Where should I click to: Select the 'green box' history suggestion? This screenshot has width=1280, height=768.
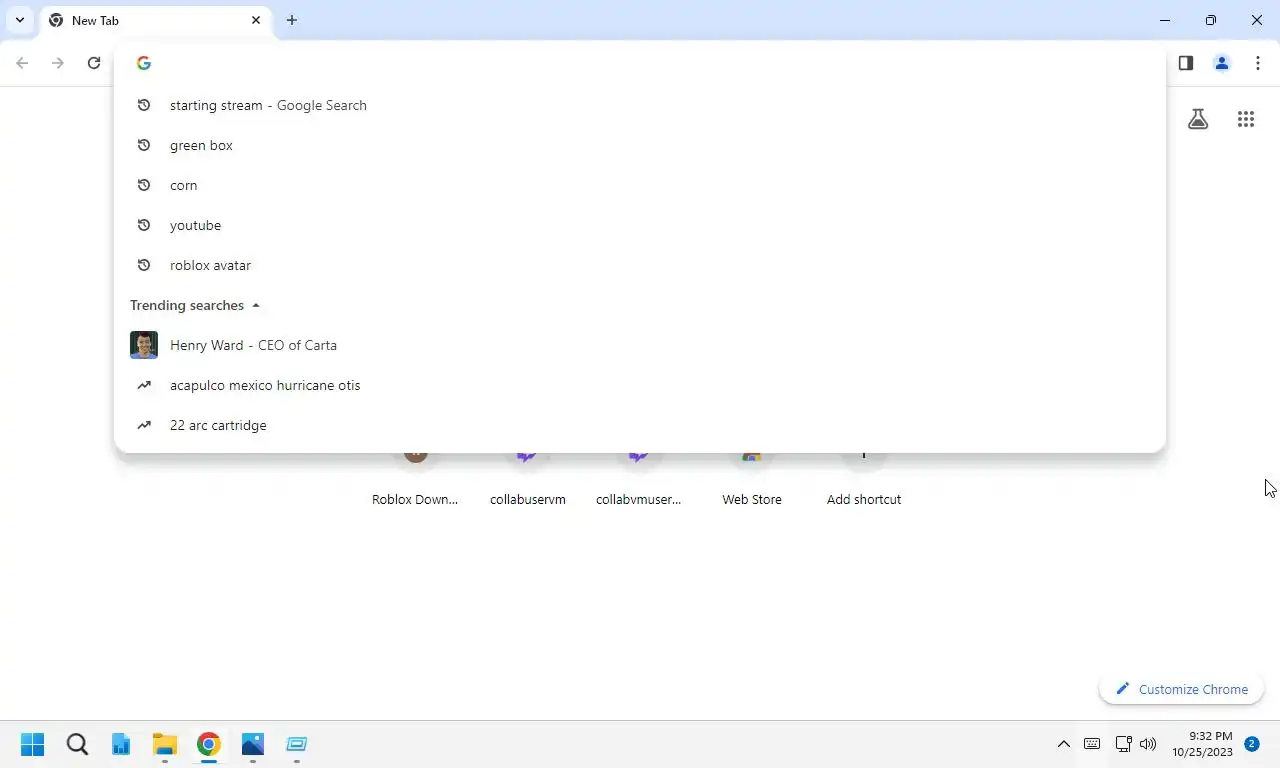point(640,145)
